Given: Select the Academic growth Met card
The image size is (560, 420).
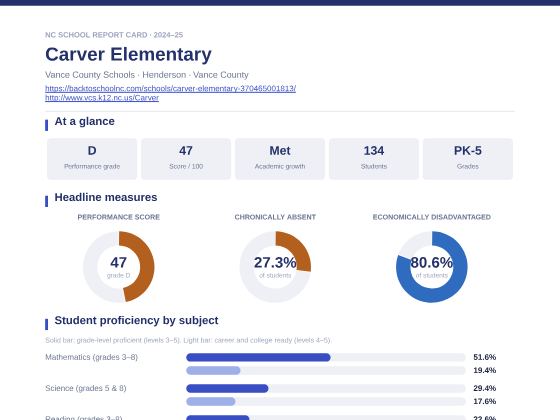Looking at the screenshot, I should [280, 159].
